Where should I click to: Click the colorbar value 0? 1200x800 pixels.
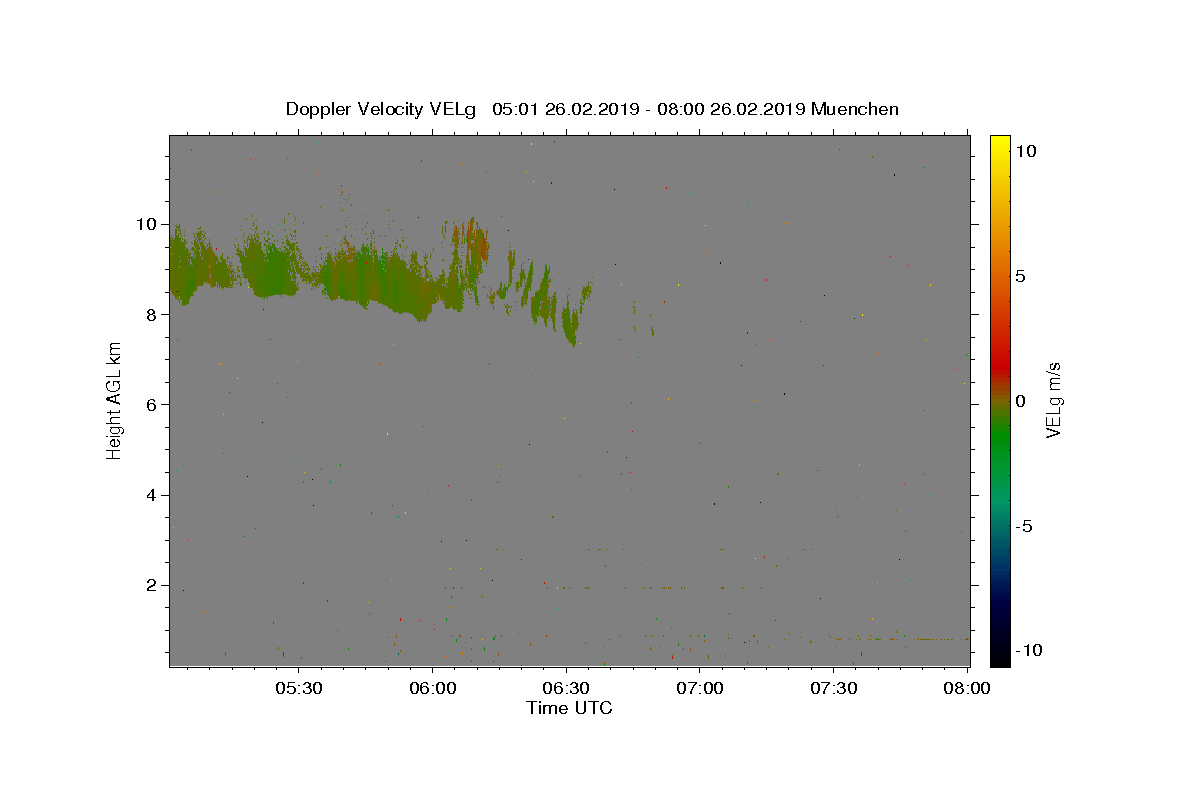point(1019,401)
